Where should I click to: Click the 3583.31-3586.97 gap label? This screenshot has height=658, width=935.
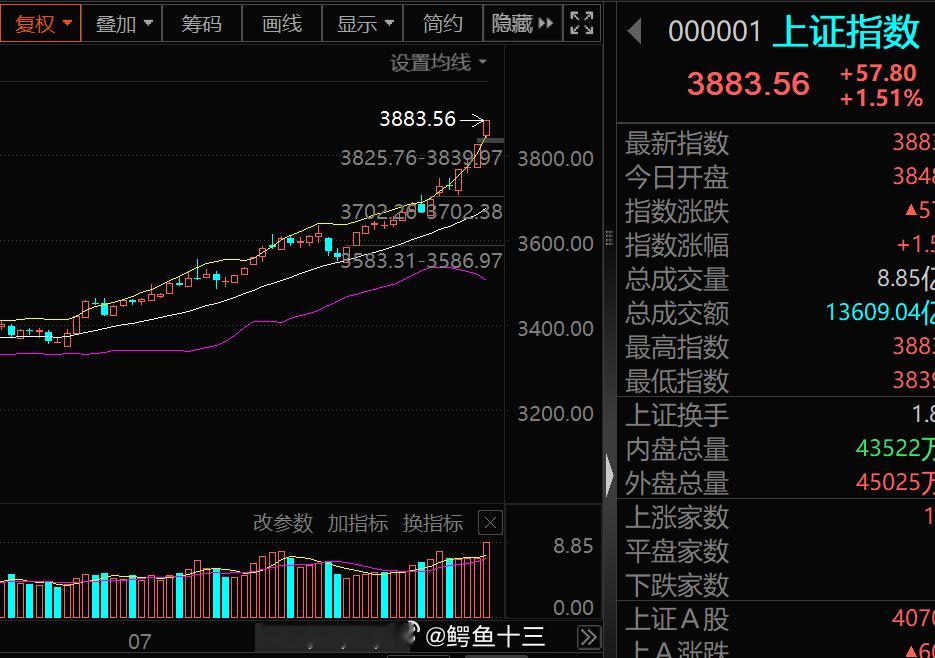point(421,261)
